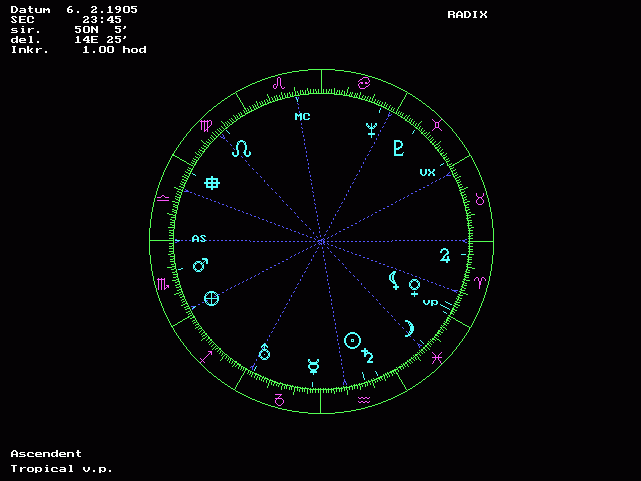The image size is (641, 481).
Task: Click the Libra scales glyph
Action: tap(163, 199)
